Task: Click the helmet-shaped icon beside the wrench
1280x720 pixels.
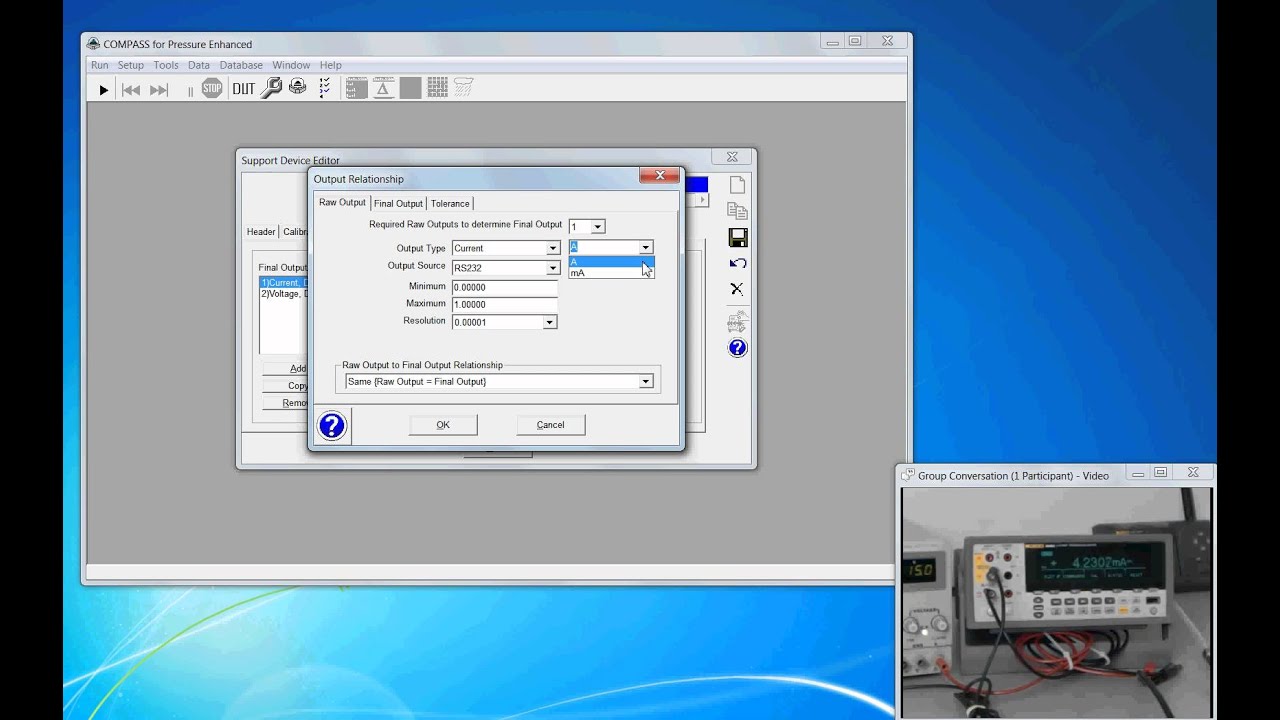Action: 298,88
